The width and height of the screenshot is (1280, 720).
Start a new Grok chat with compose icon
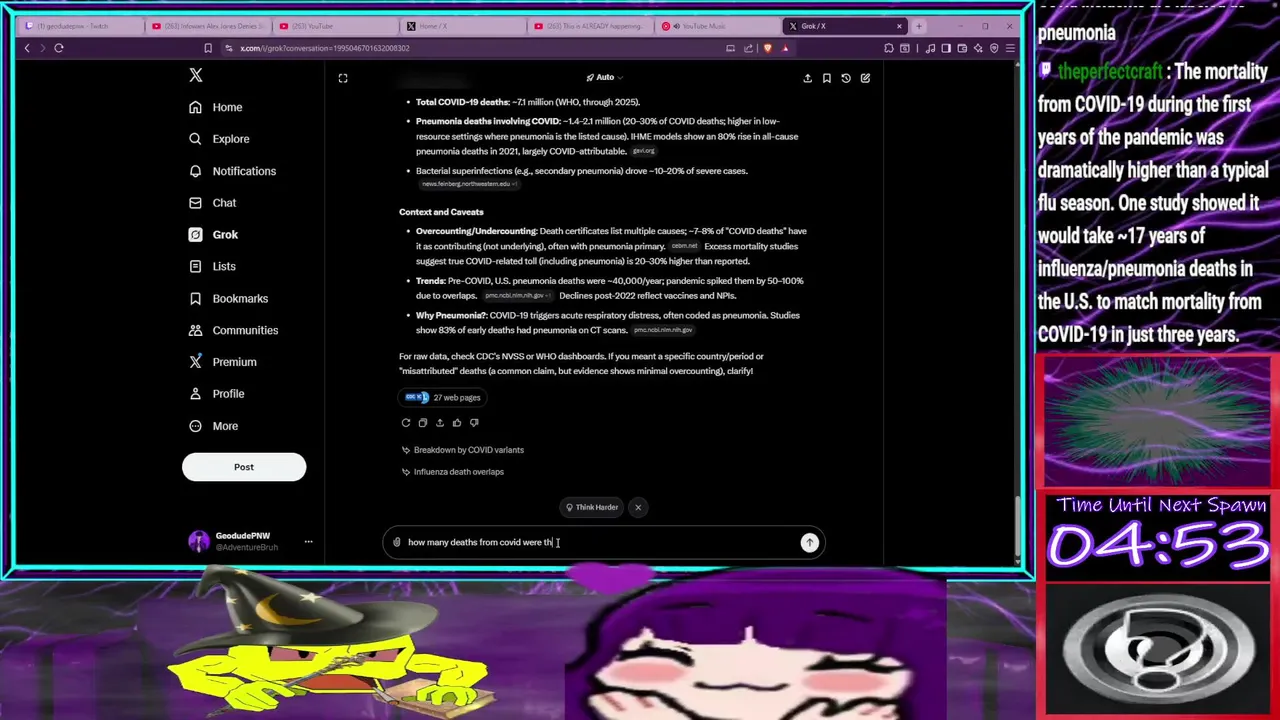[x=865, y=78]
